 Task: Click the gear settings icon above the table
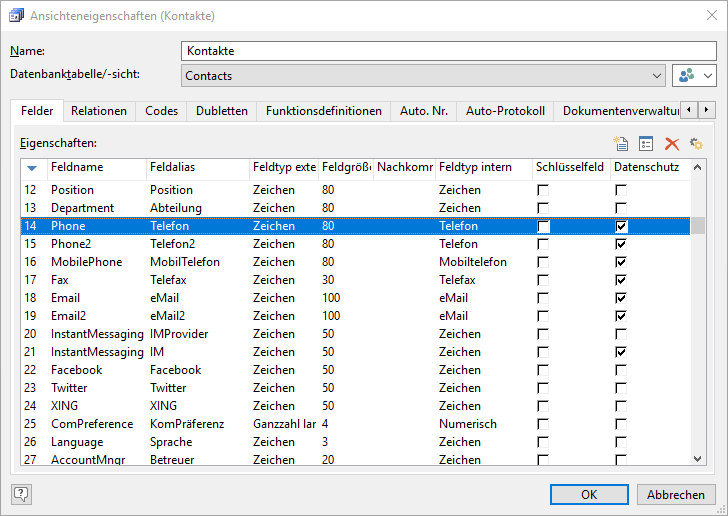click(697, 144)
